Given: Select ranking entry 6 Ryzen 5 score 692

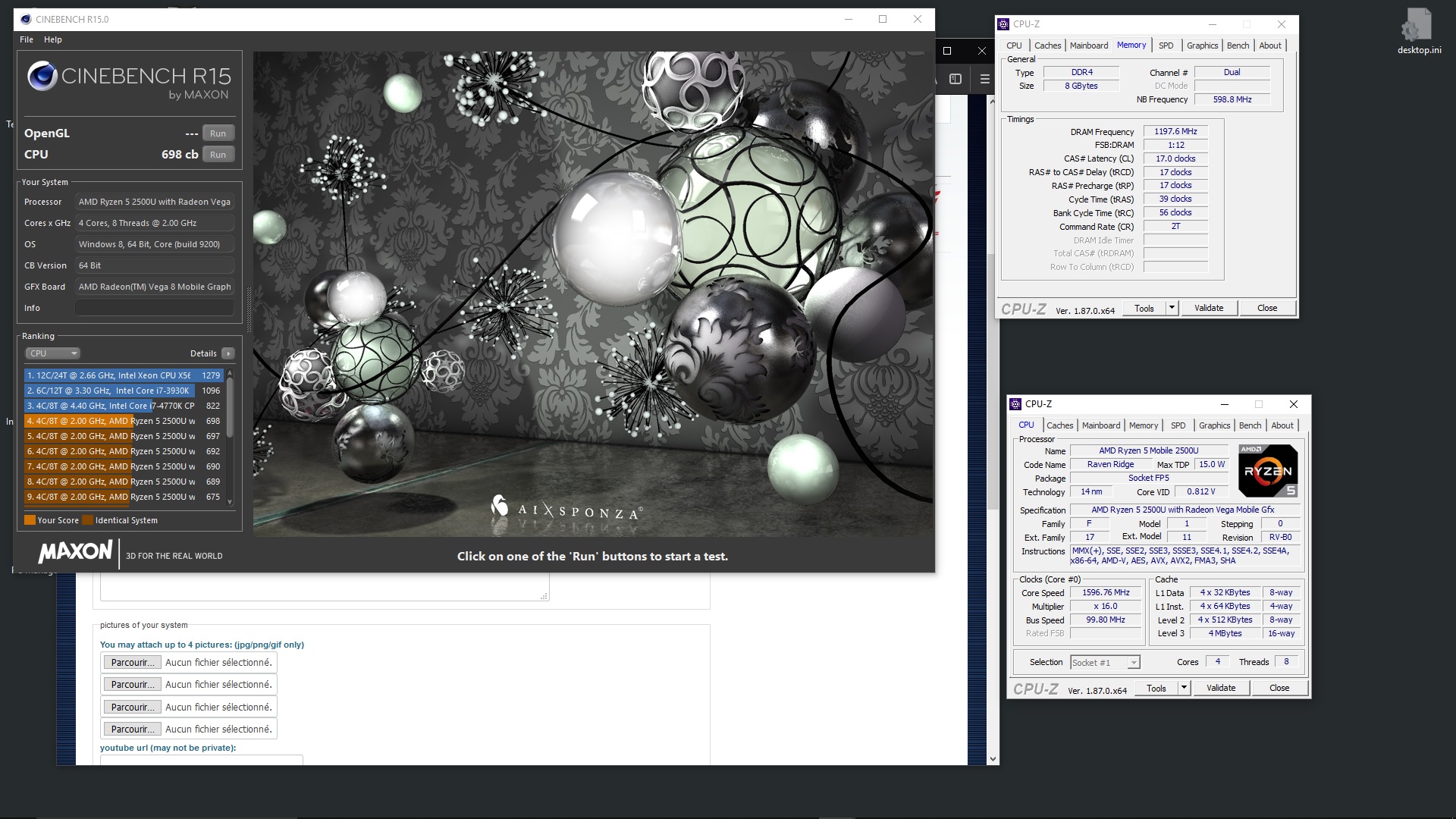Looking at the screenshot, I should 124,451.
